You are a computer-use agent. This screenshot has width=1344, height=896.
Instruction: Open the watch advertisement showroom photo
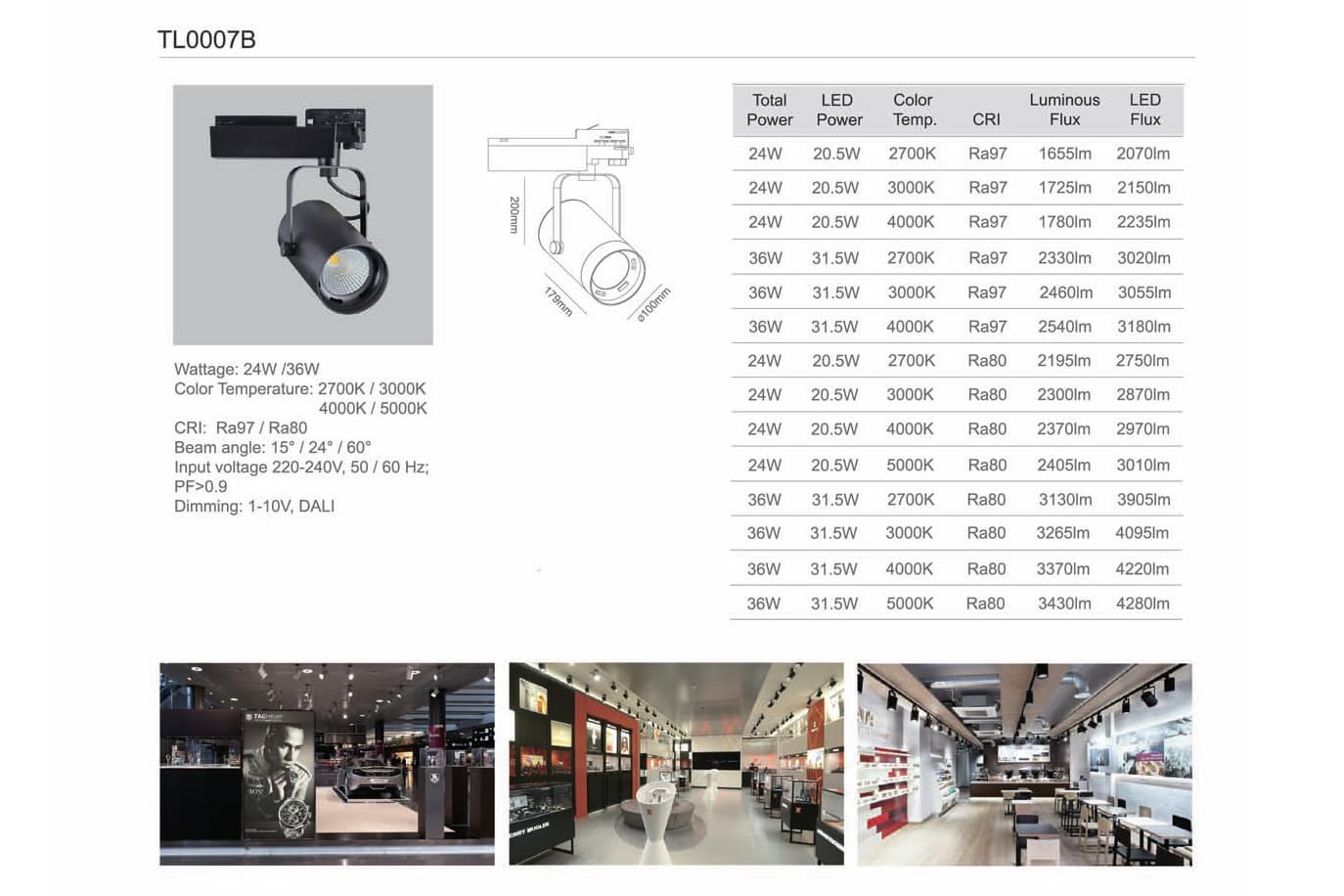pos(327,764)
